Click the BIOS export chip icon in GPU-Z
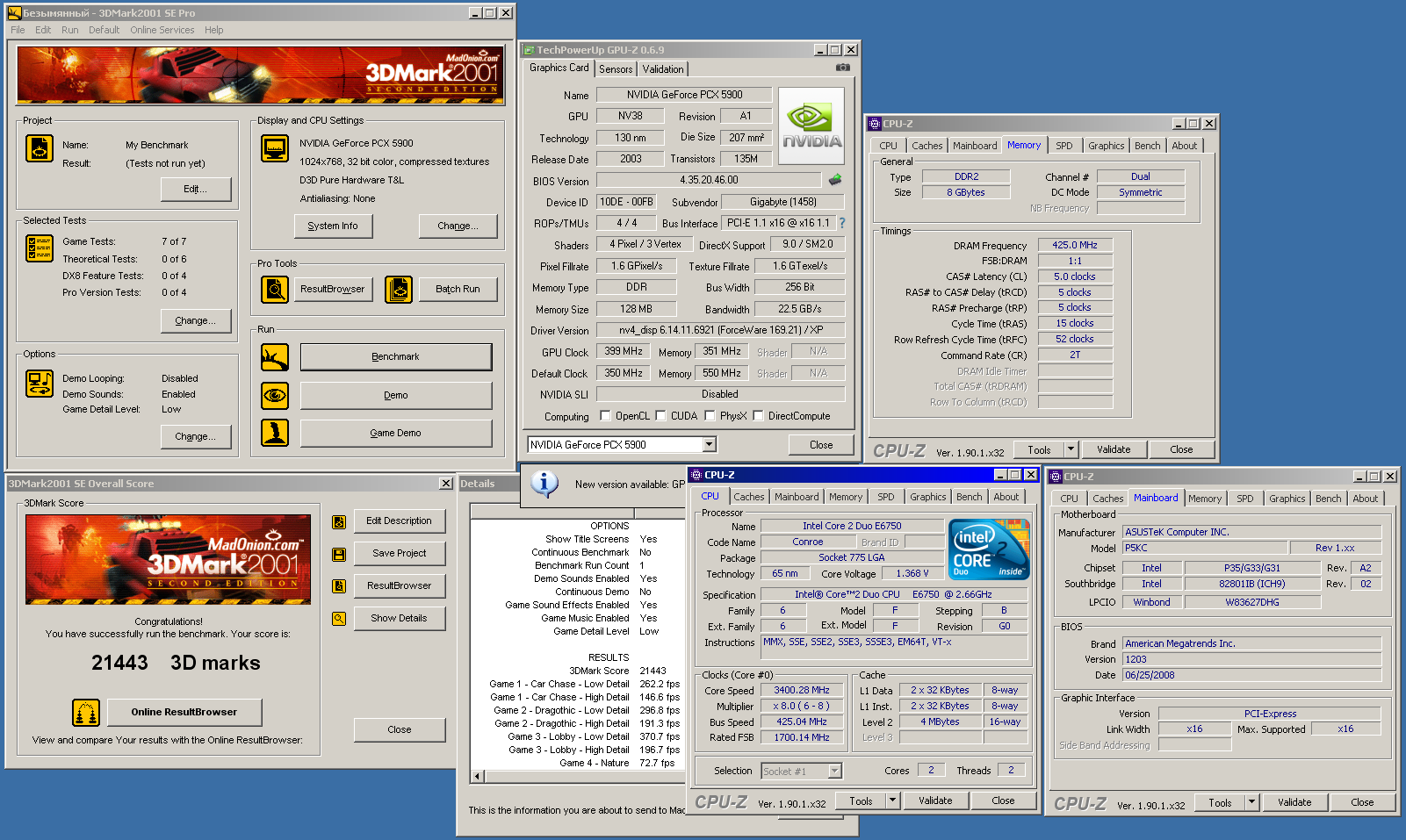 [835, 180]
